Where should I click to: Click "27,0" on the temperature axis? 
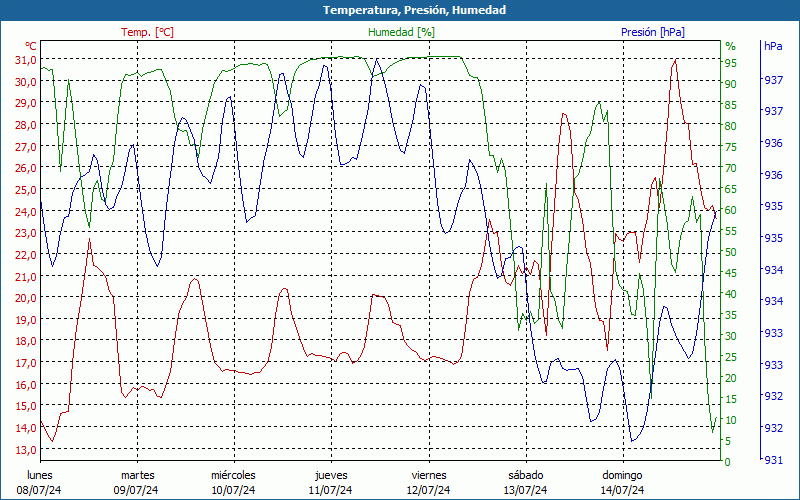coord(26,147)
